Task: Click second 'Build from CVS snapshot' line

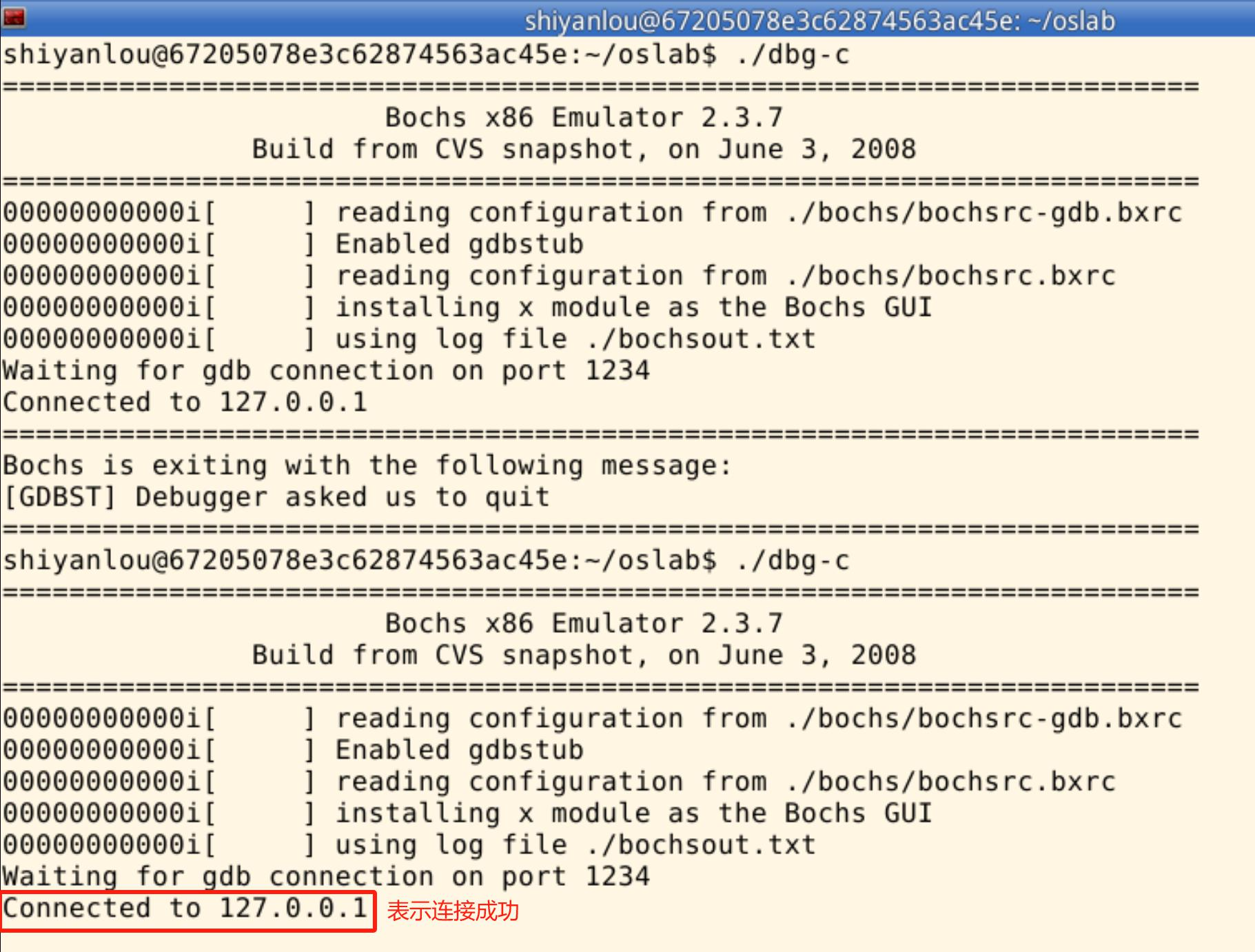Action: coord(584,656)
